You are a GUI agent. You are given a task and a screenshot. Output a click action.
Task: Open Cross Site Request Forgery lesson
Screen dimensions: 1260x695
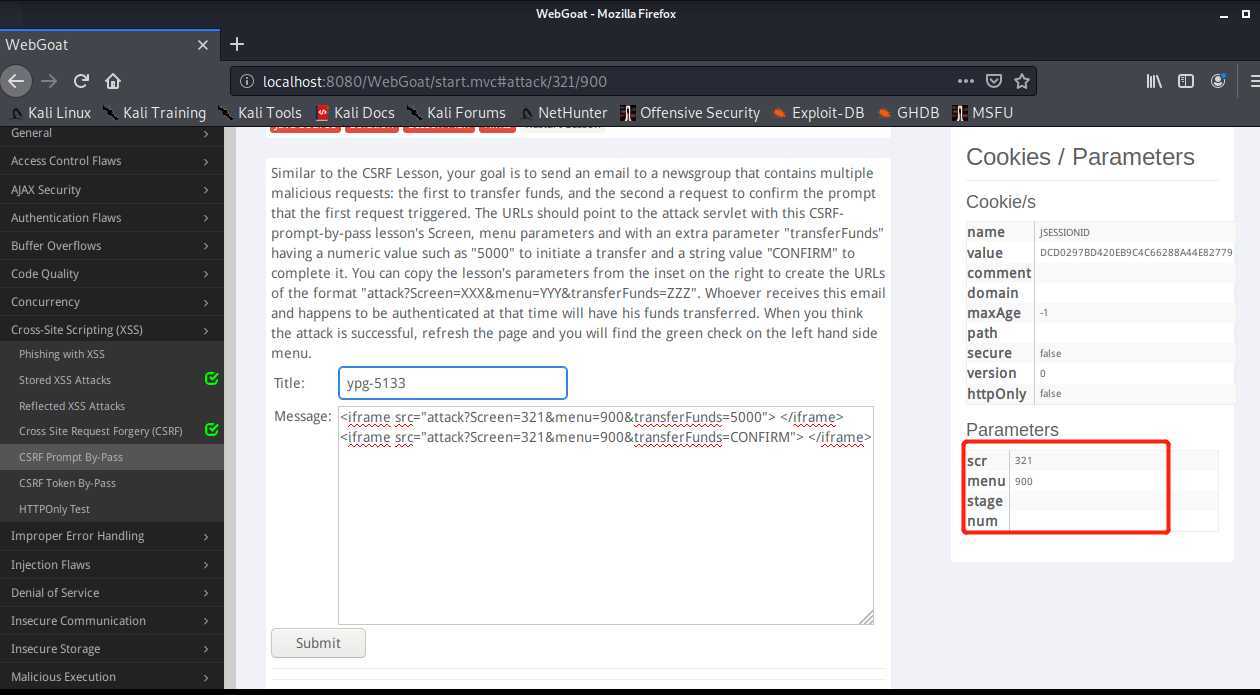pyautogui.click(x=101, y=431)
